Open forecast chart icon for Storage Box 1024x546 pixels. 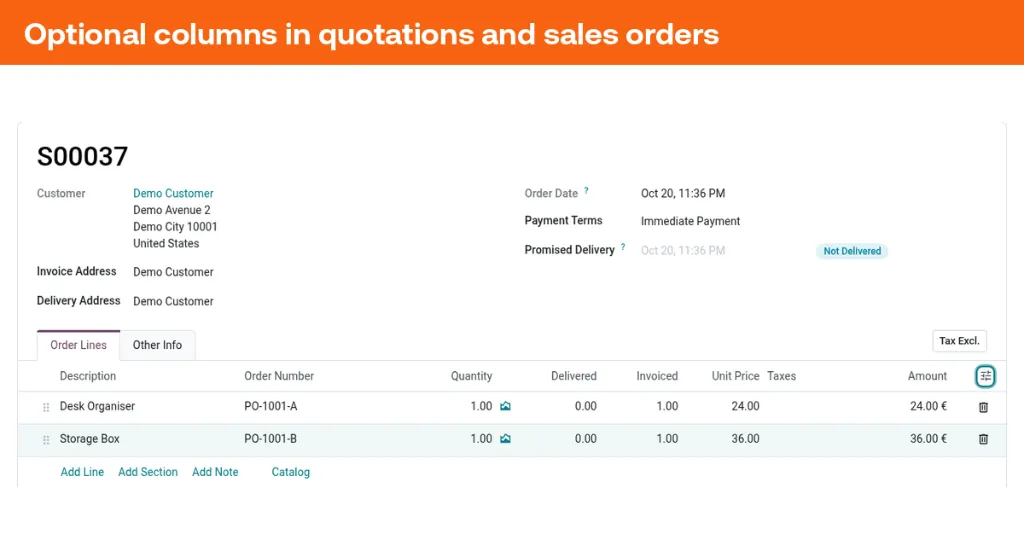[505, 439]
